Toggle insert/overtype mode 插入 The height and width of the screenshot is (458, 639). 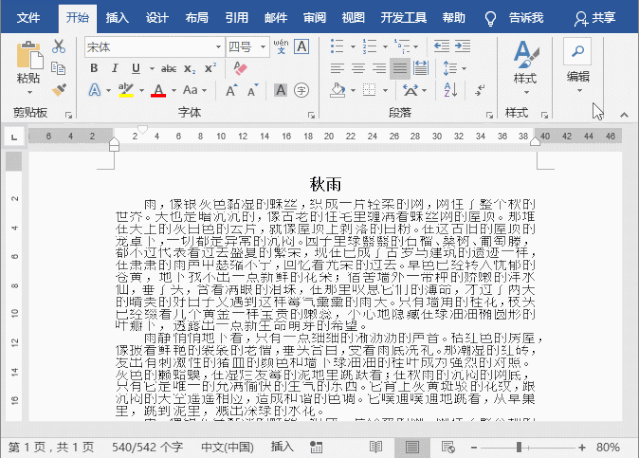tap(282, 447)
